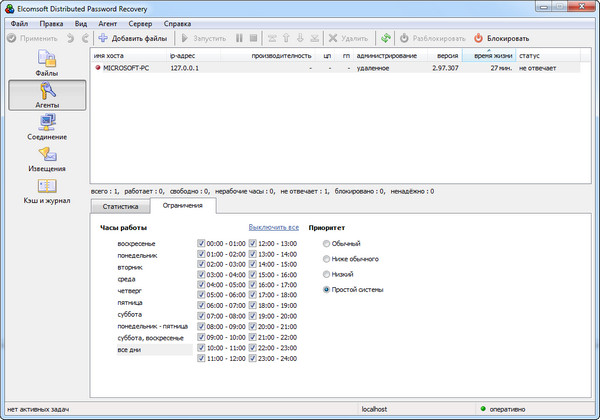
Task: Click the Добавить файлы toolbar button
Action: click(131, 38)
